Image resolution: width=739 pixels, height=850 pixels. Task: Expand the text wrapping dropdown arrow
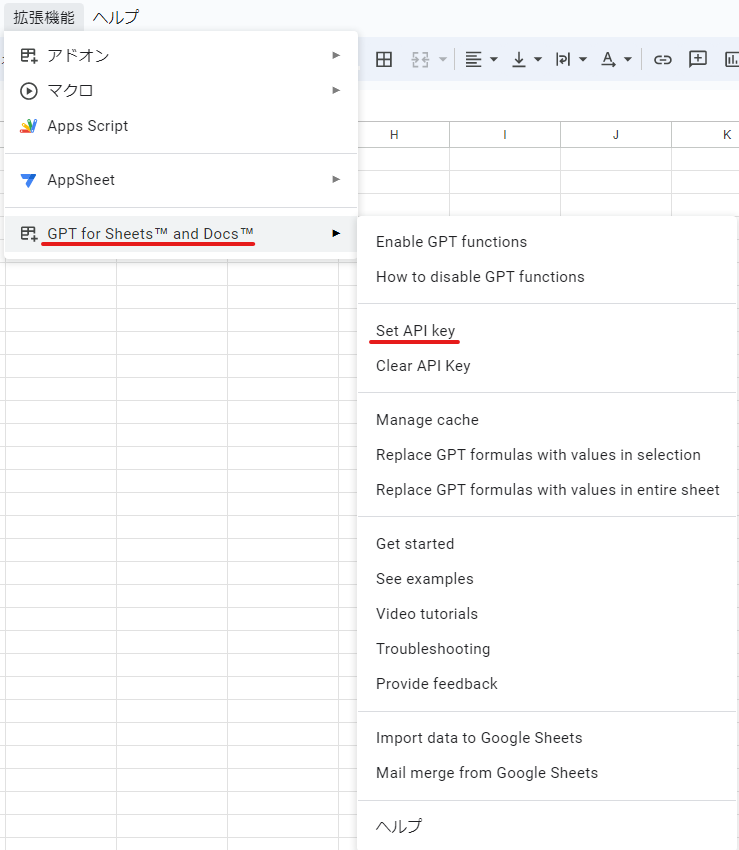[583, 59]
